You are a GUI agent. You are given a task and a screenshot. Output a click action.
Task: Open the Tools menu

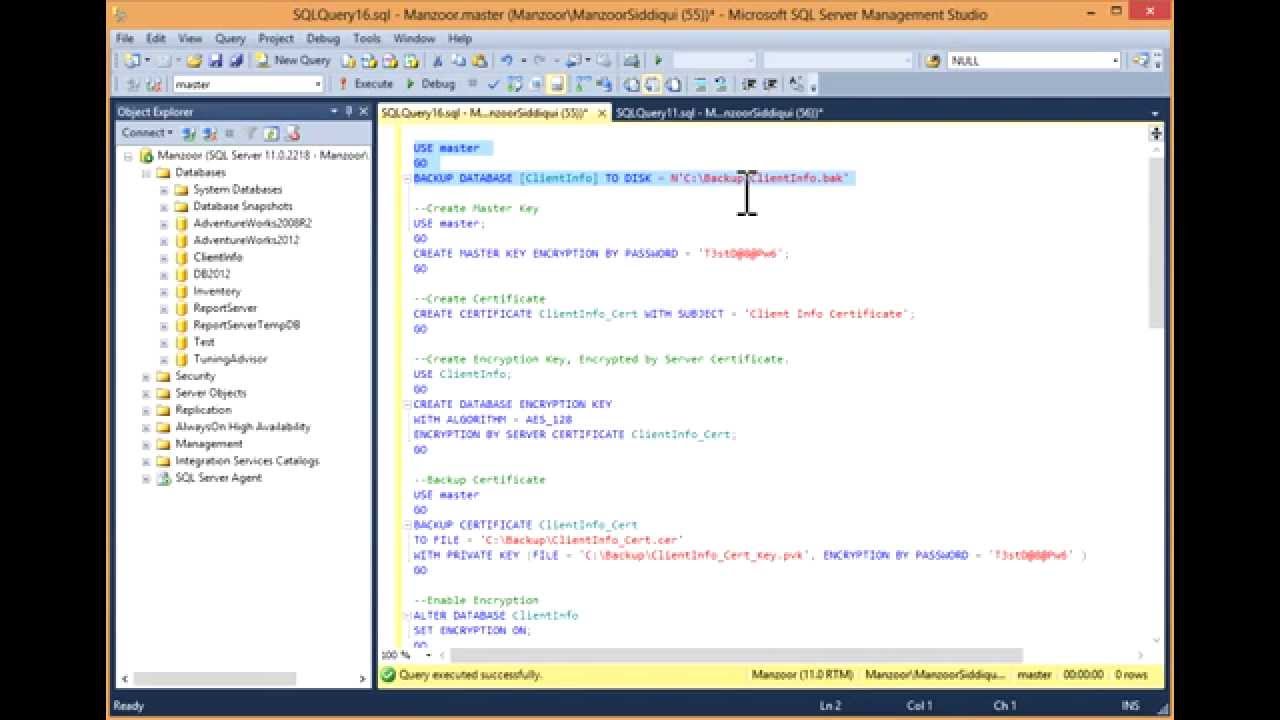pyautogui.click(x=367, y=38)
